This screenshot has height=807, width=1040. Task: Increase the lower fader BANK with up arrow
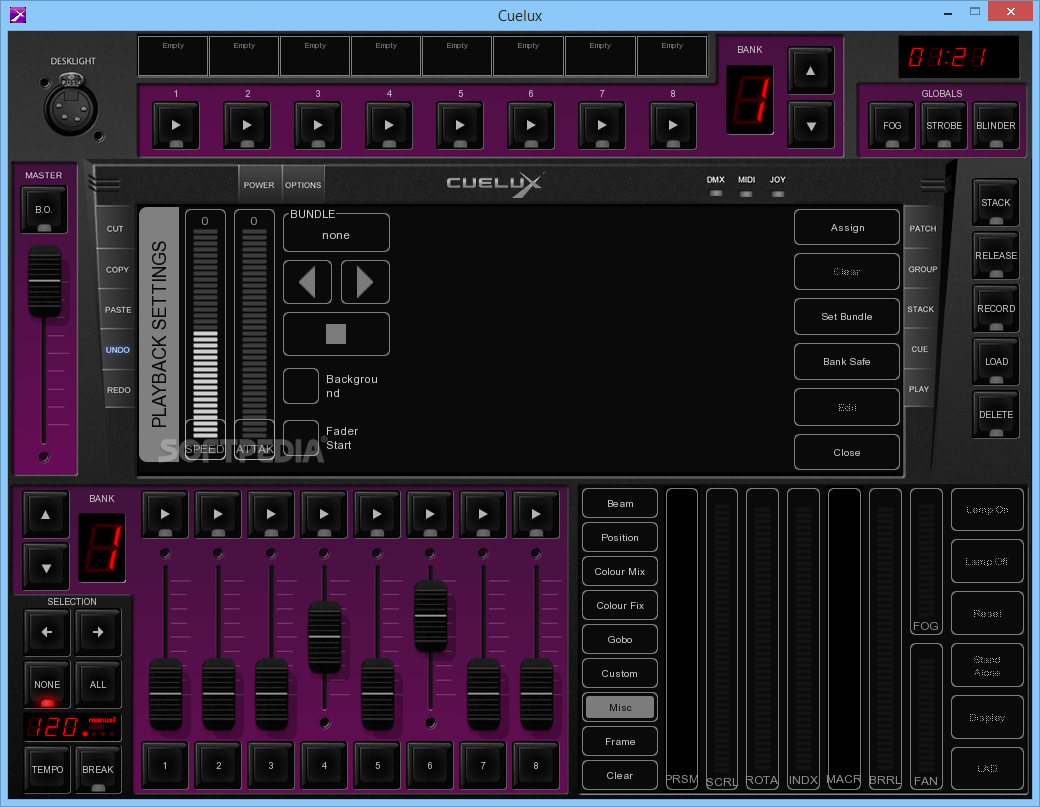(x=46, y=514)
